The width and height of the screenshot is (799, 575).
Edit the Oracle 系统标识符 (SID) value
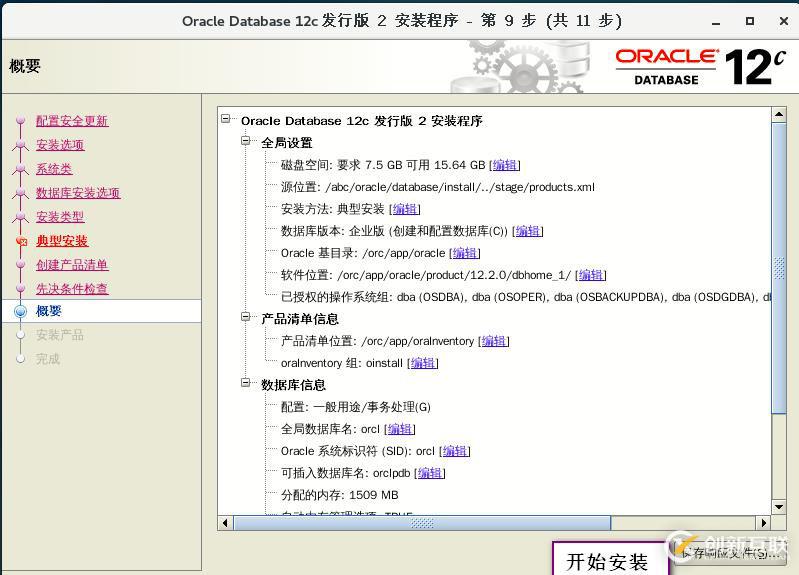click(x=455, y=451)
